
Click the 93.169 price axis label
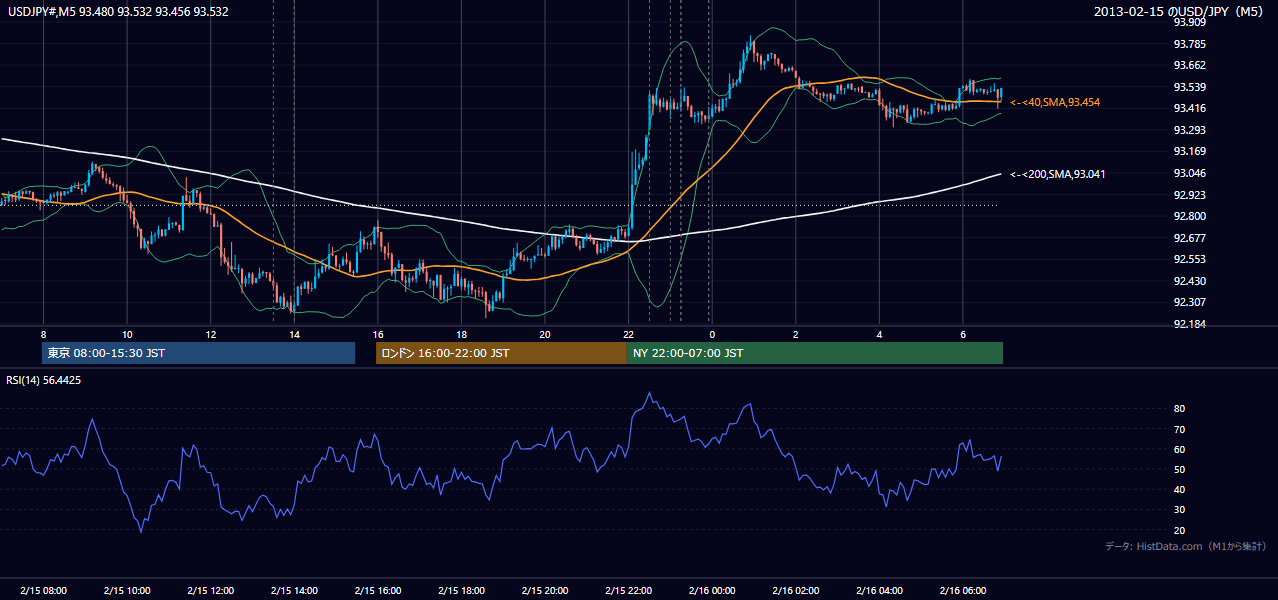[1190, 151]
